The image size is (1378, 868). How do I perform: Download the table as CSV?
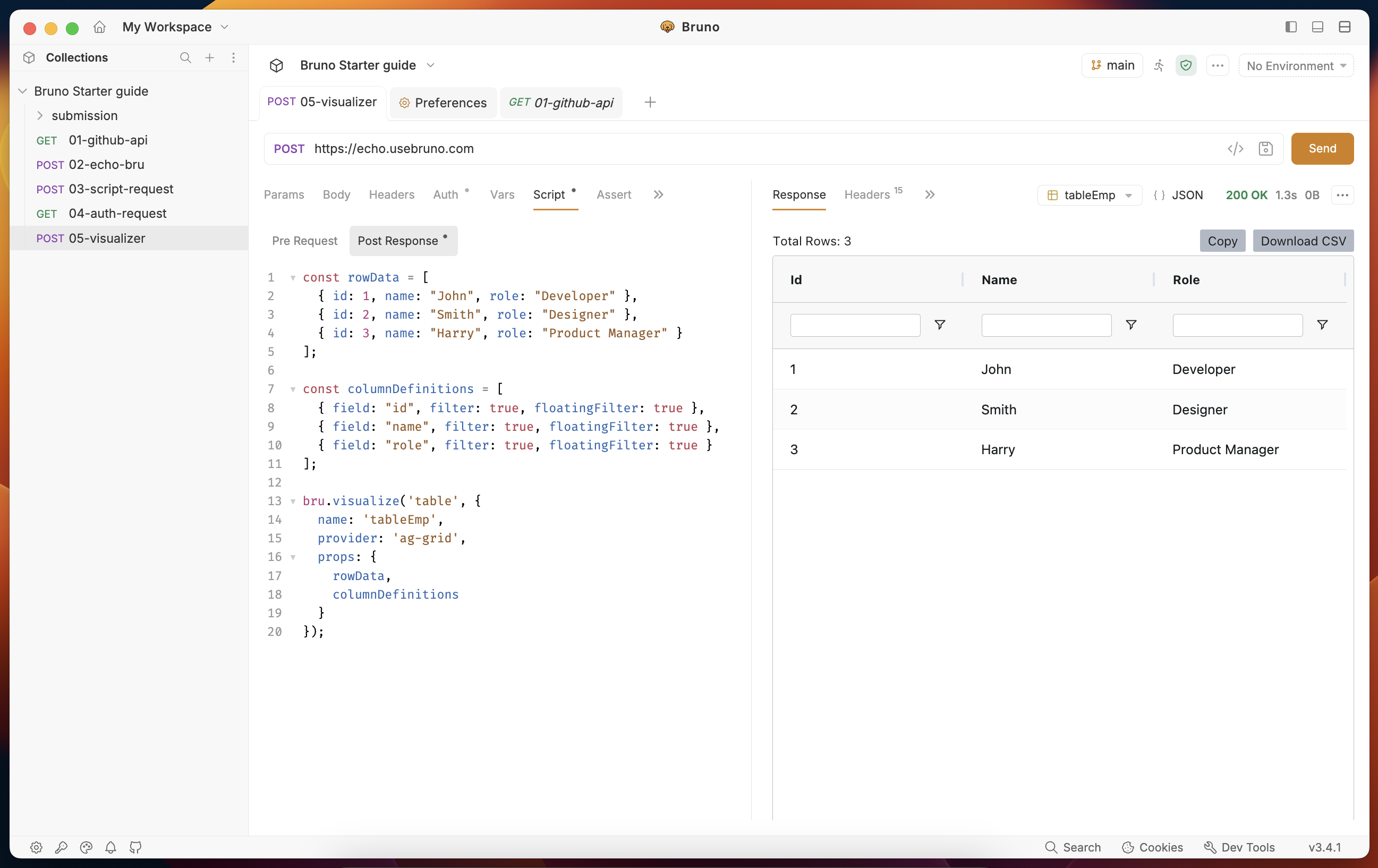coord(1303,241)
